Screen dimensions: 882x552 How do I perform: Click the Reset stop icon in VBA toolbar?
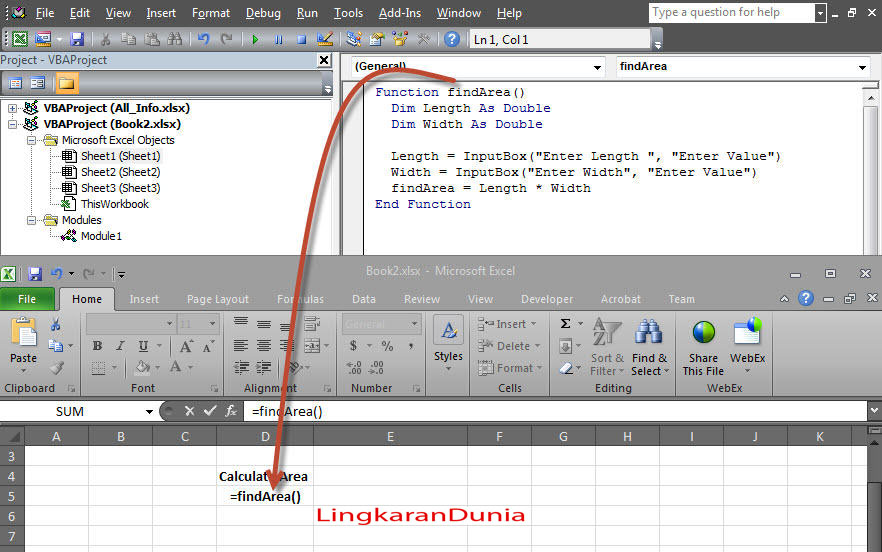pos(302,39)
